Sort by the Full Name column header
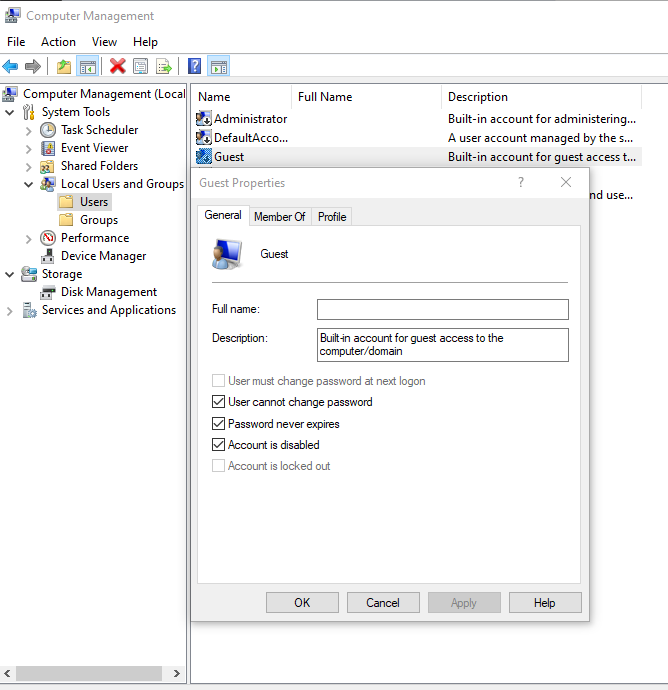The image size is (668, 690). [366, 97]
